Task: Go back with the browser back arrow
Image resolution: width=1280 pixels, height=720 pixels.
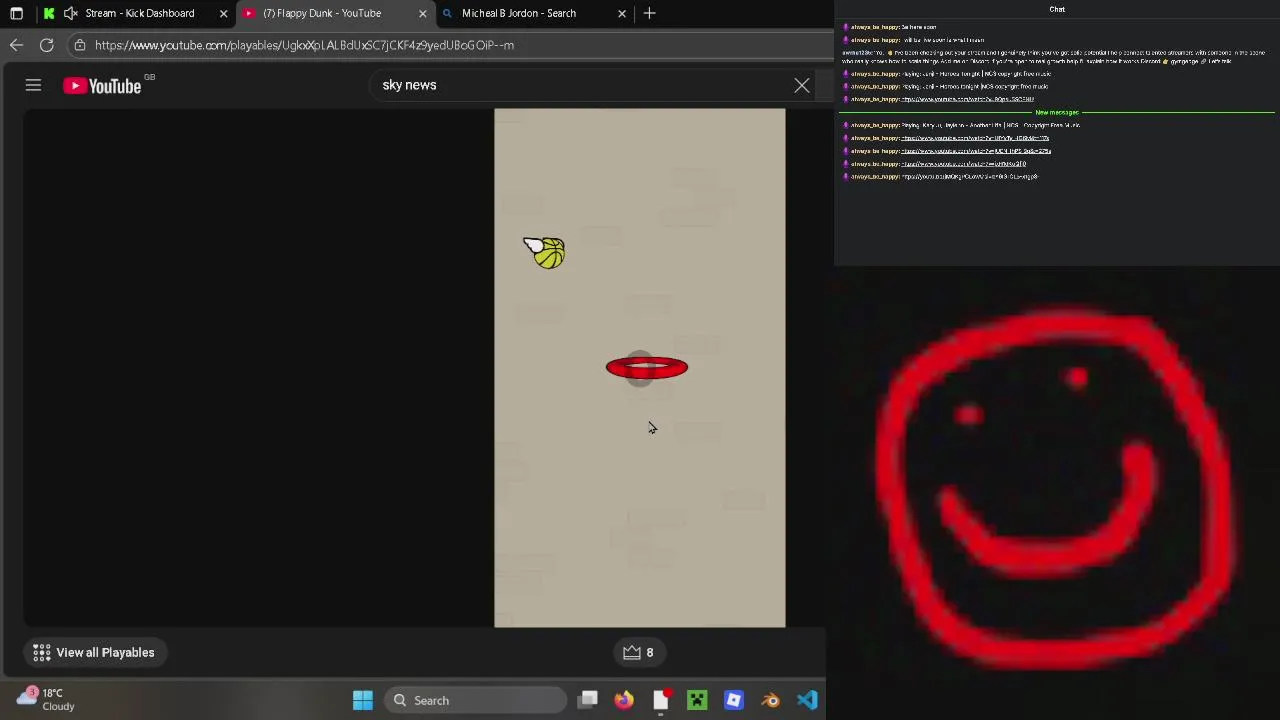Action: pyautogui.click(x=16, y=45)
